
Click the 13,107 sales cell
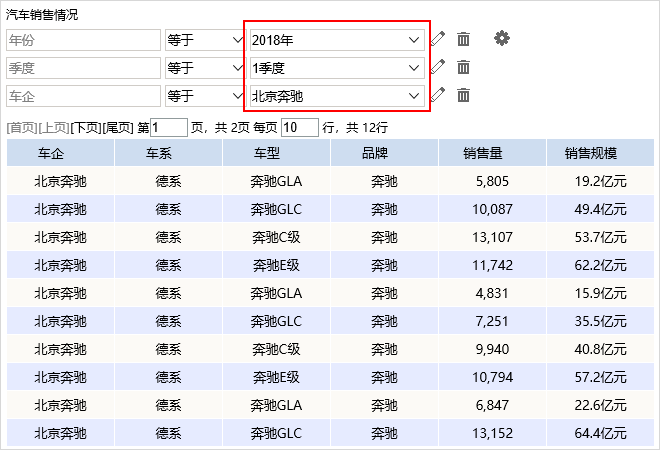(x=492, y=237)
